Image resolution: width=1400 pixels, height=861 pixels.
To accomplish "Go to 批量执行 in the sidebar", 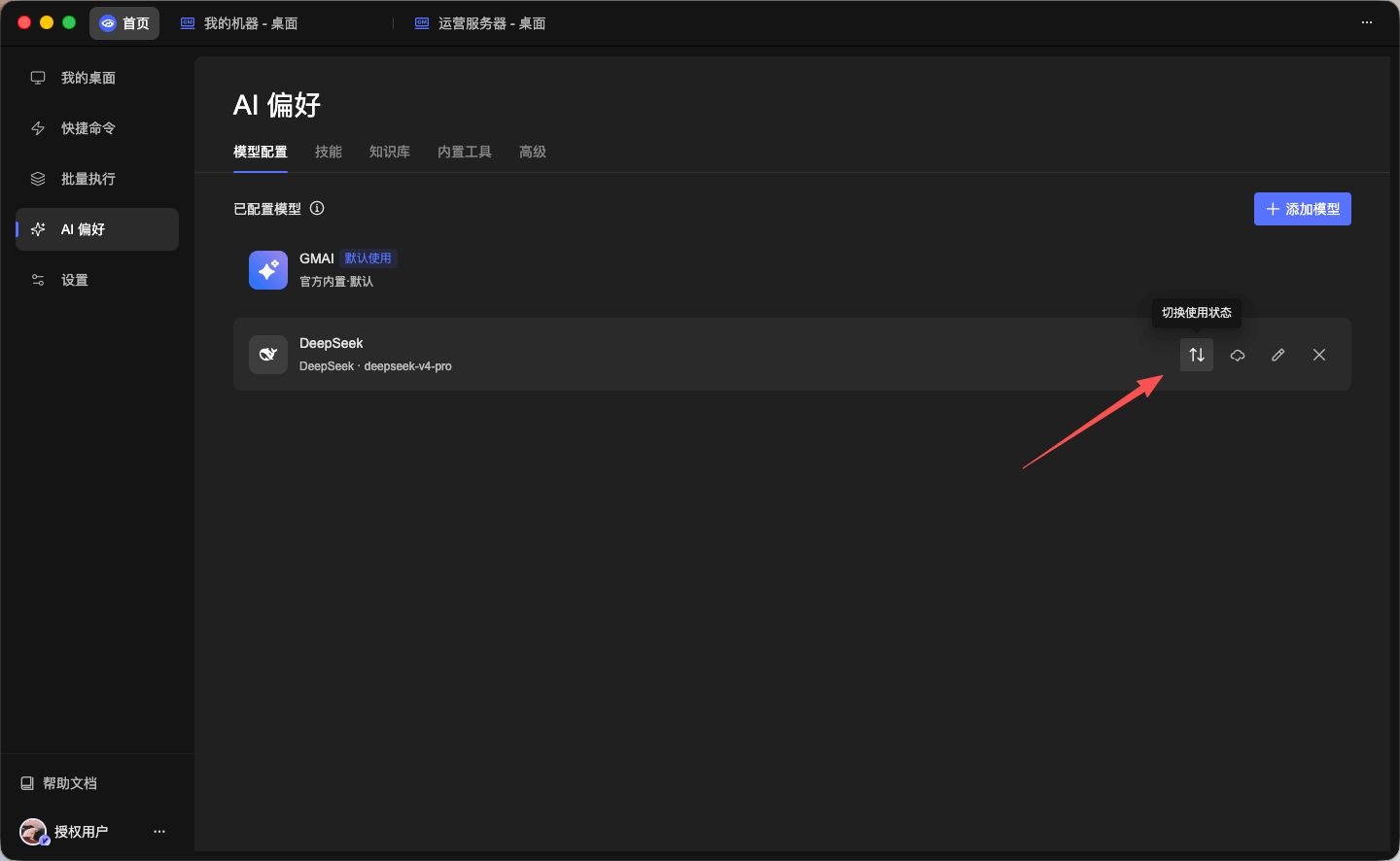I will point(97,179).
